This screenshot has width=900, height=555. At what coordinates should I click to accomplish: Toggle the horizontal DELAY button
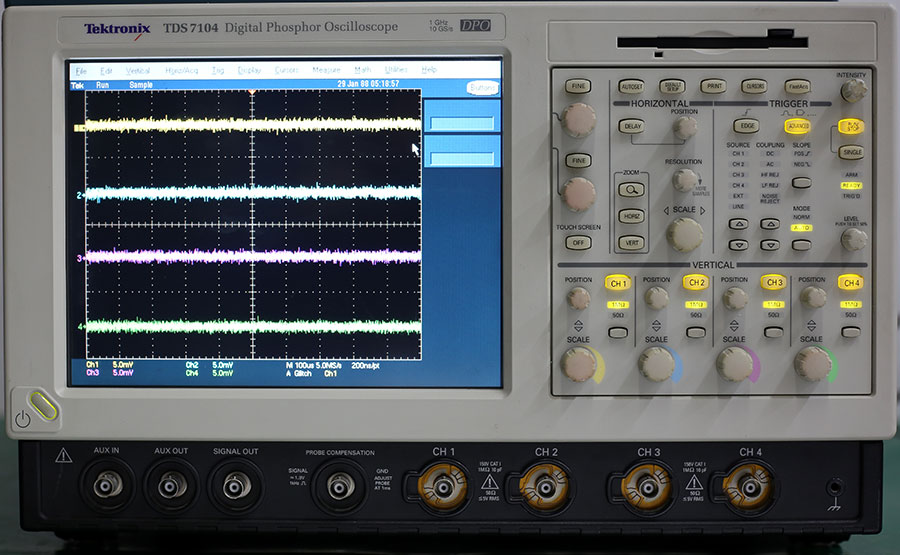tap(632, 126)
